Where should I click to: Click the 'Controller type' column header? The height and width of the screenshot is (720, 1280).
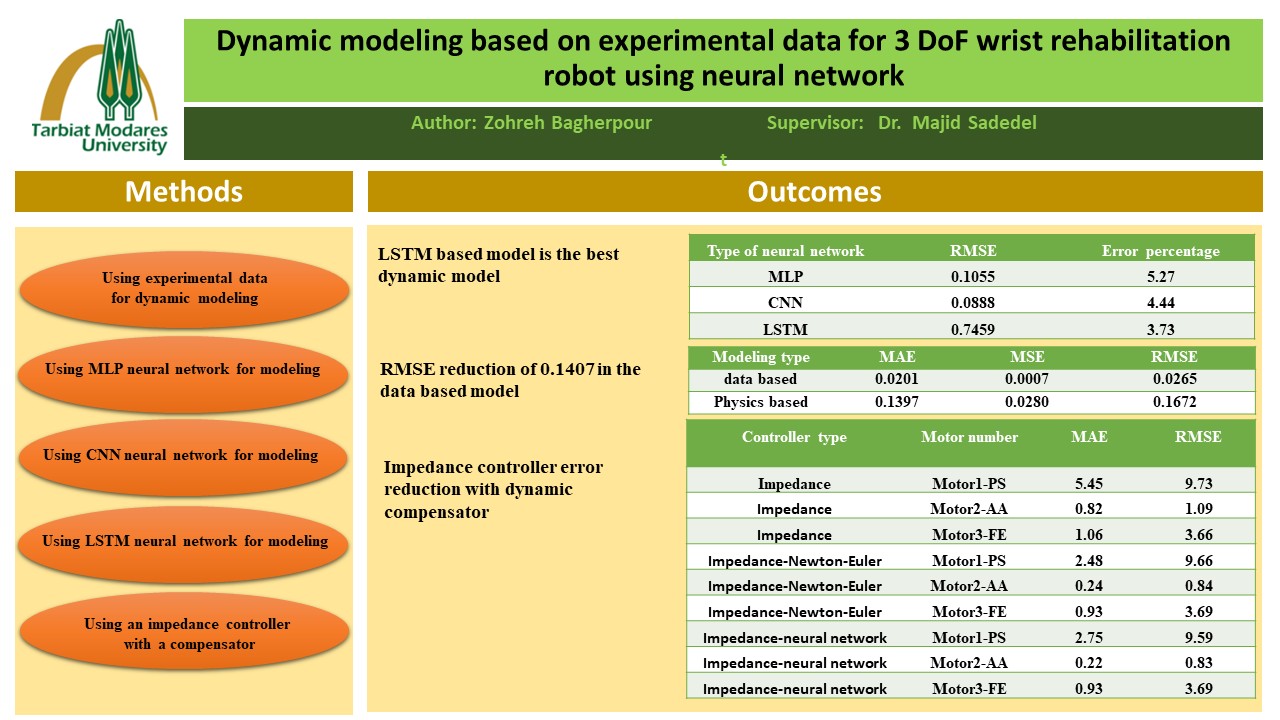pyautogui.click(x=794, y=437)
